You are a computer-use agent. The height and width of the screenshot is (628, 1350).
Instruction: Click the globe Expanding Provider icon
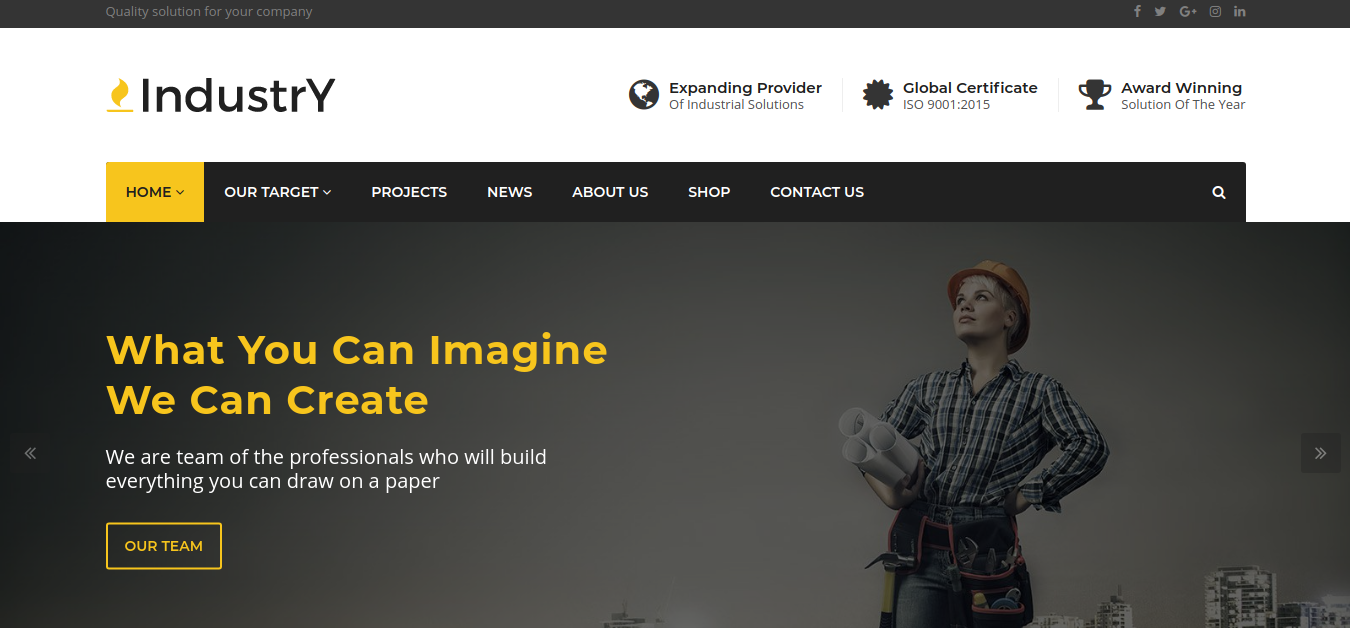pos(644,95)
